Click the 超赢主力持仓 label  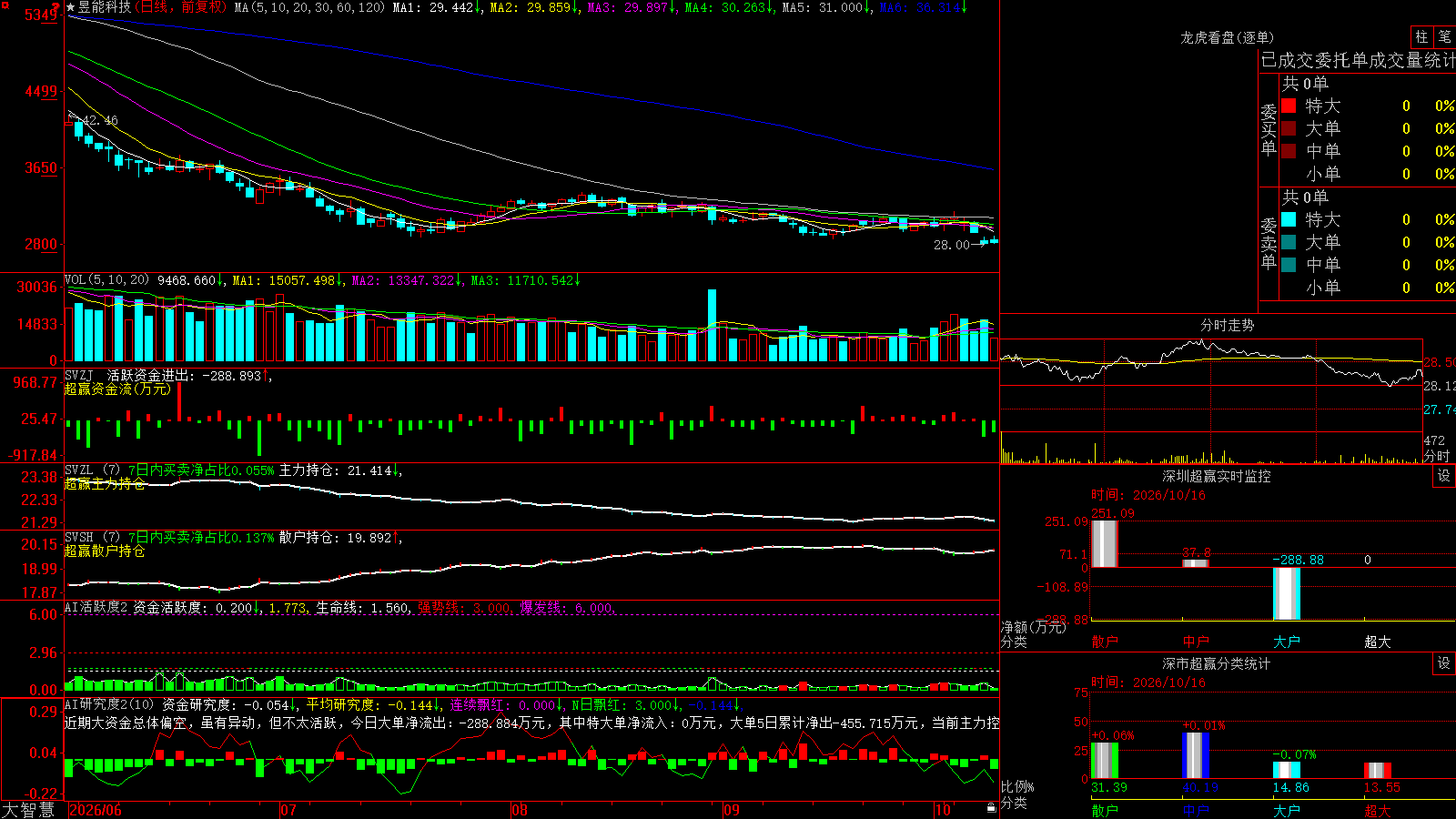105,484
